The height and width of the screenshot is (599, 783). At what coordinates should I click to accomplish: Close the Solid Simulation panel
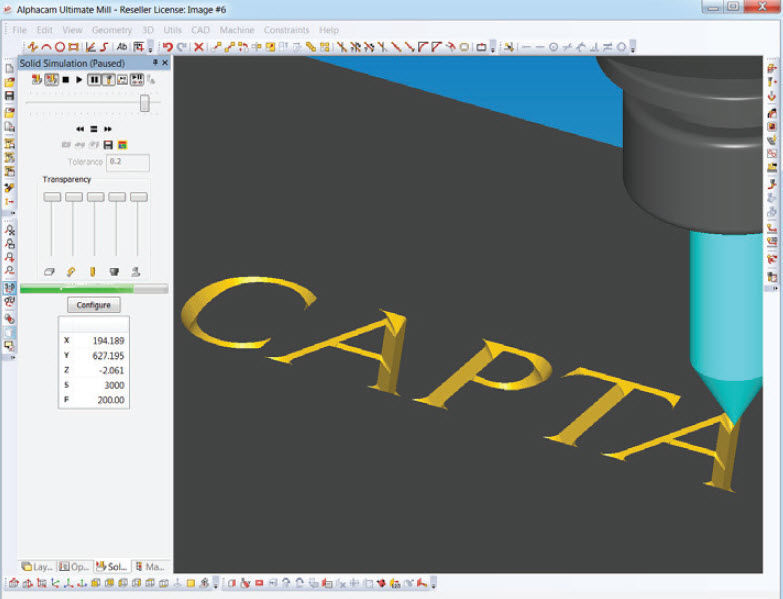click(x=165, y=63)
